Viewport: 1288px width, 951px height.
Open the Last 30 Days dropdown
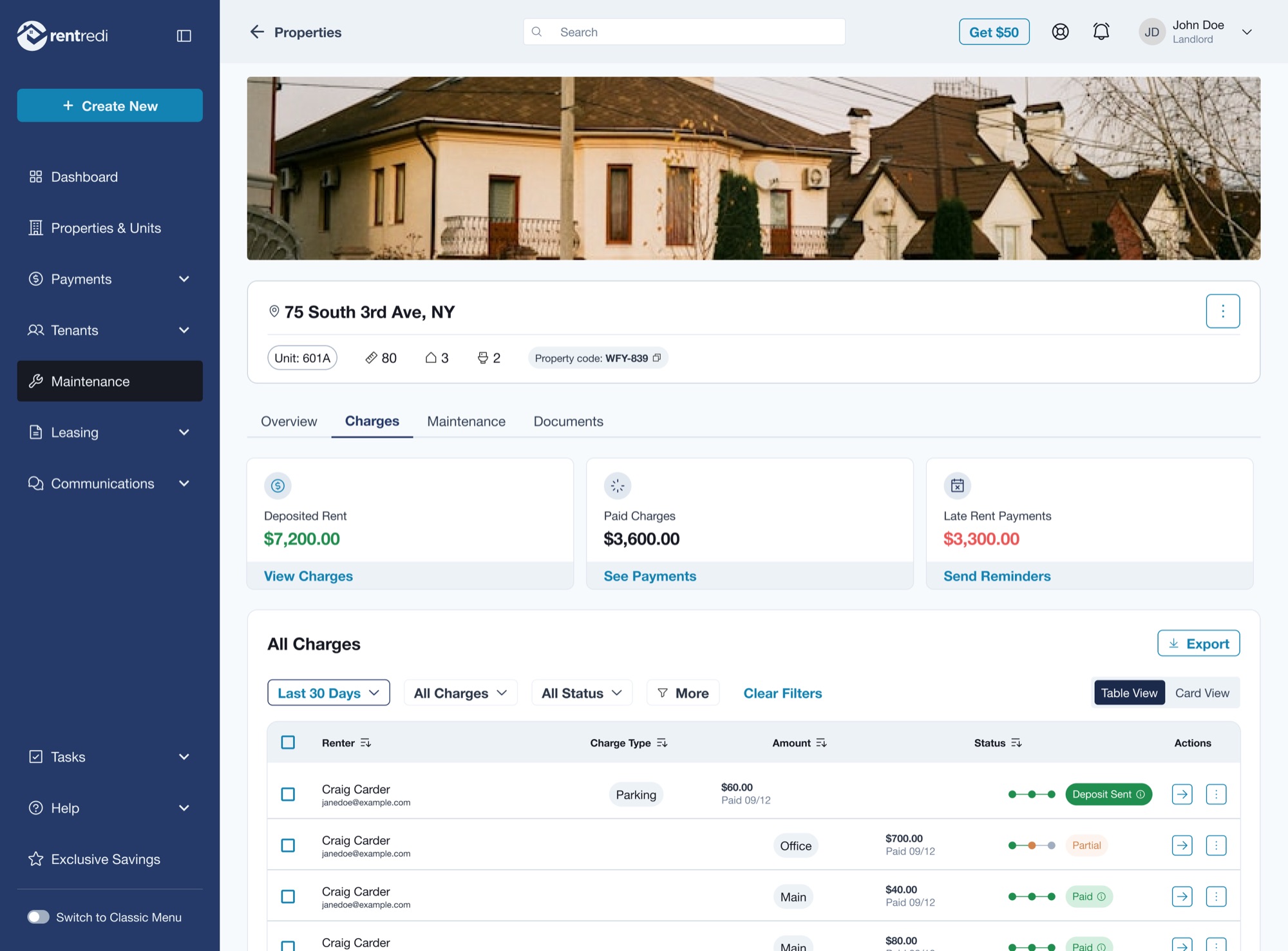click(328, 693)
